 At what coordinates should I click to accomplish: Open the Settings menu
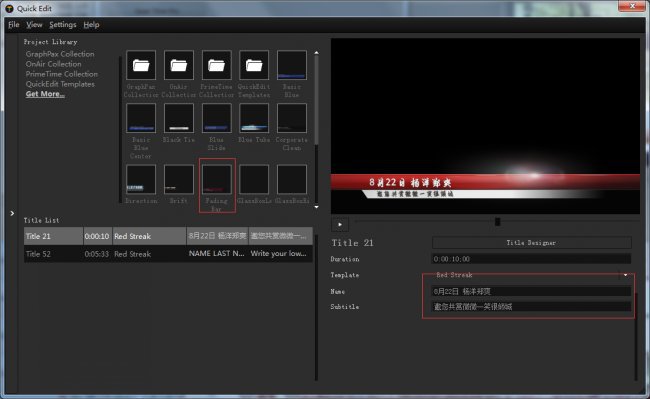63,25
